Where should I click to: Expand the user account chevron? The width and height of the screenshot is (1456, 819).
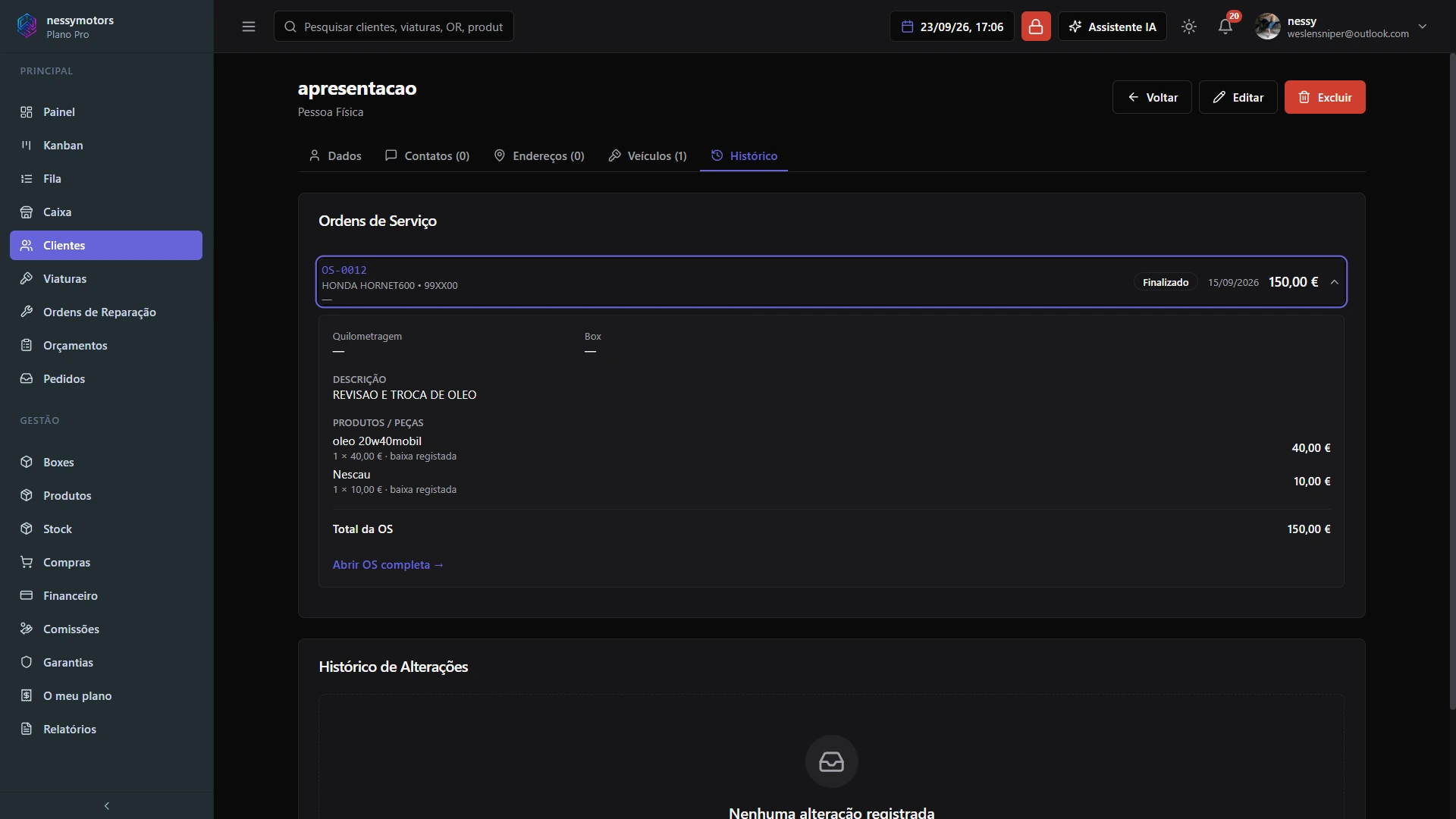pos(1423,27)
